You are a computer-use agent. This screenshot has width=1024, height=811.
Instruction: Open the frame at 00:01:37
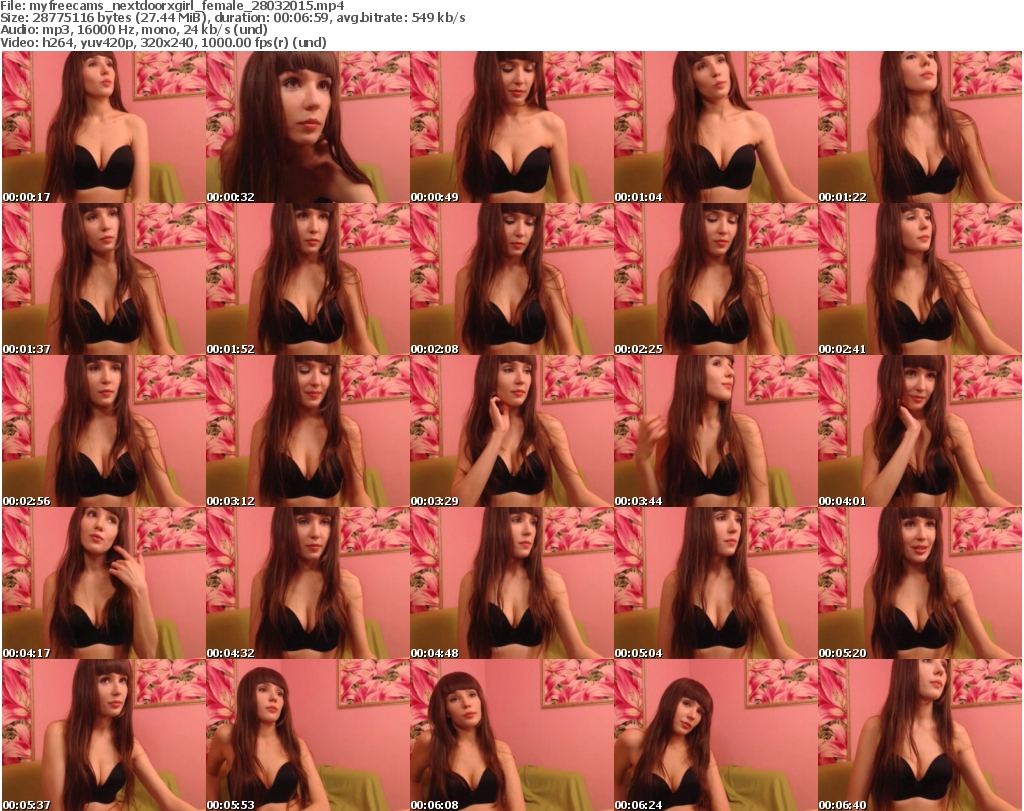104,279
